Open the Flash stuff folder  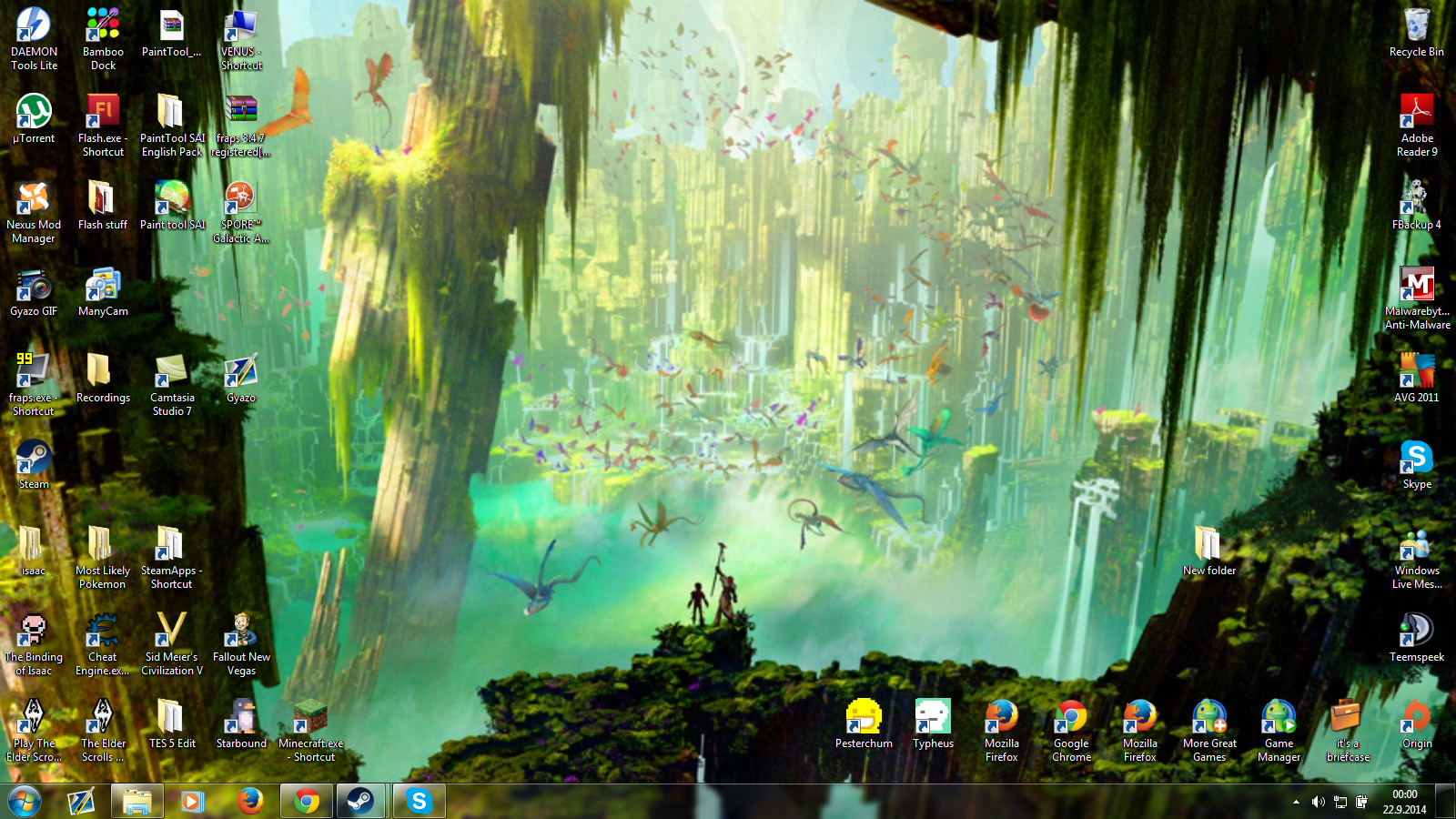[x=103, y=206]
